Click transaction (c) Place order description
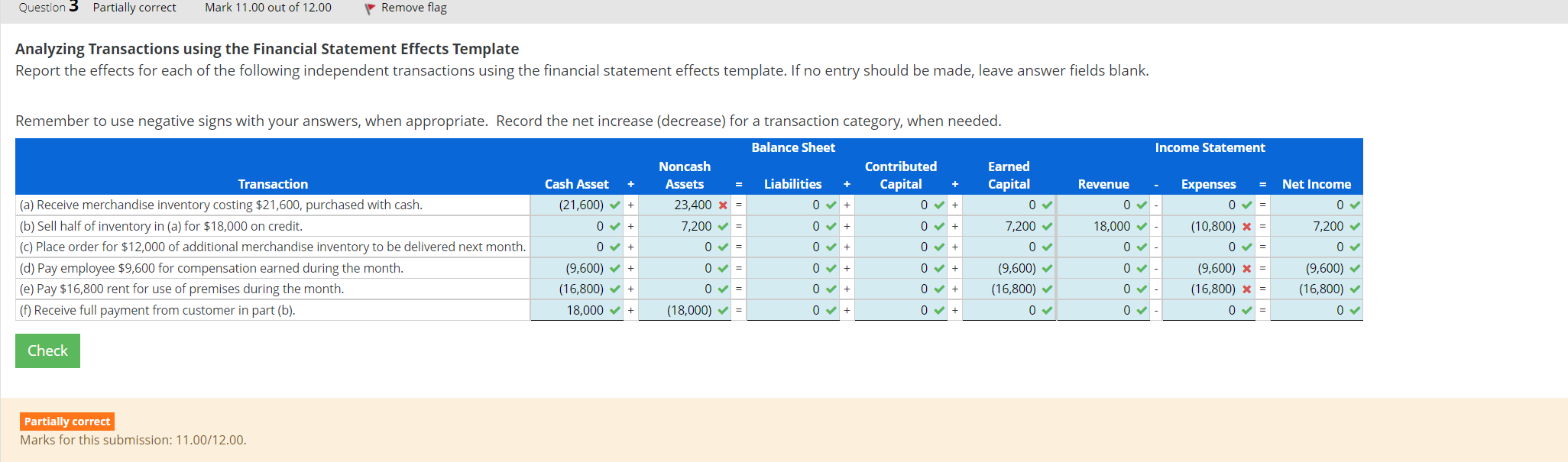This screenshot has height=462, width=1568. coord(273,247)
